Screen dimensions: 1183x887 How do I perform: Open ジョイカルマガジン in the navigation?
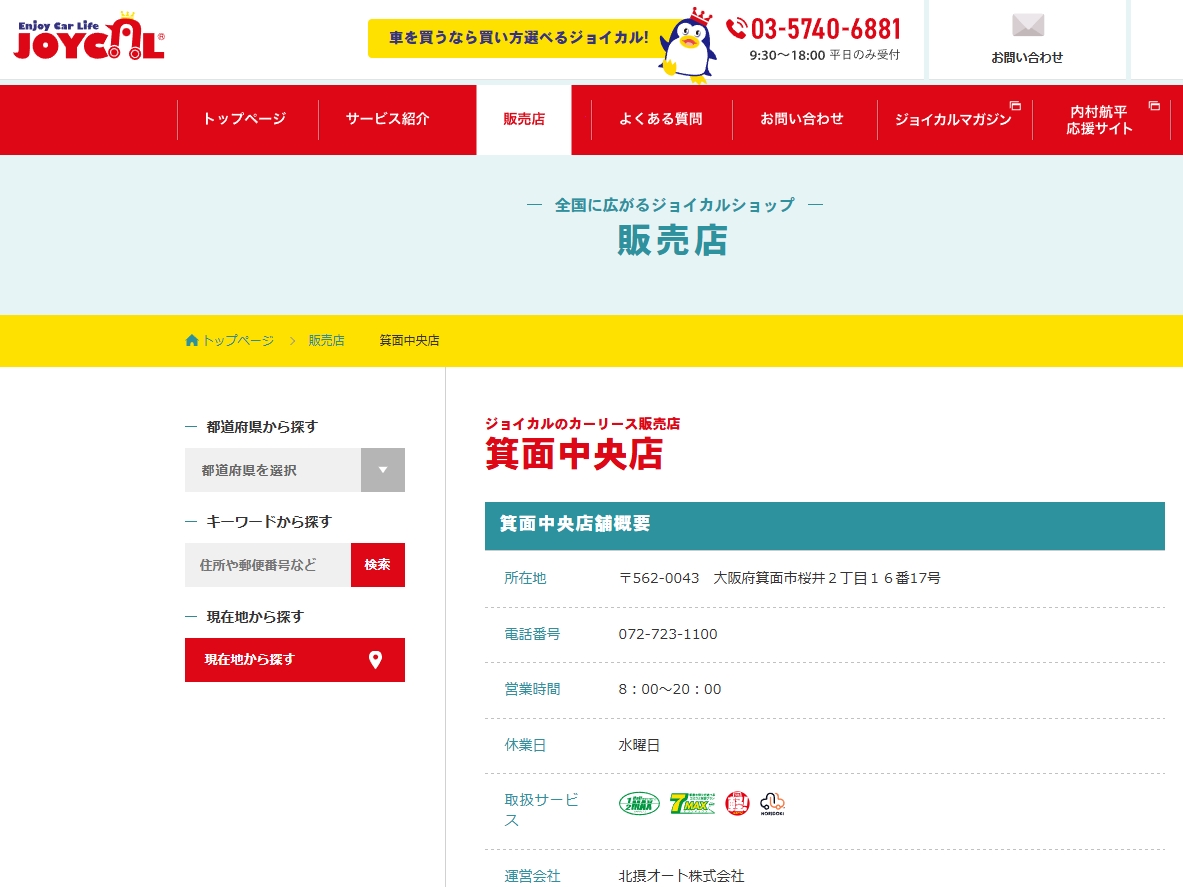pos(953,119)
